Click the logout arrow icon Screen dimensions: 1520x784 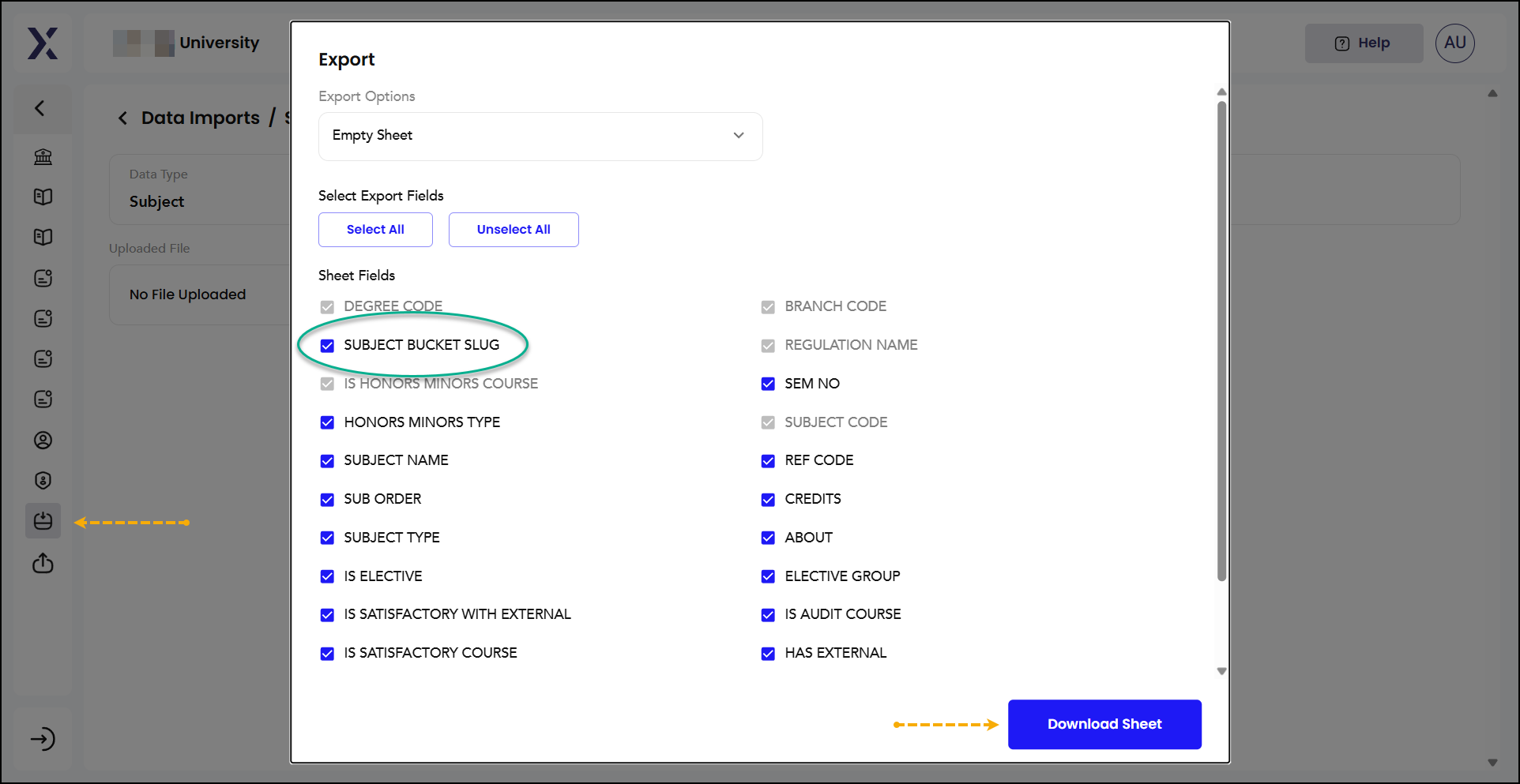click(x=43, y=739)
